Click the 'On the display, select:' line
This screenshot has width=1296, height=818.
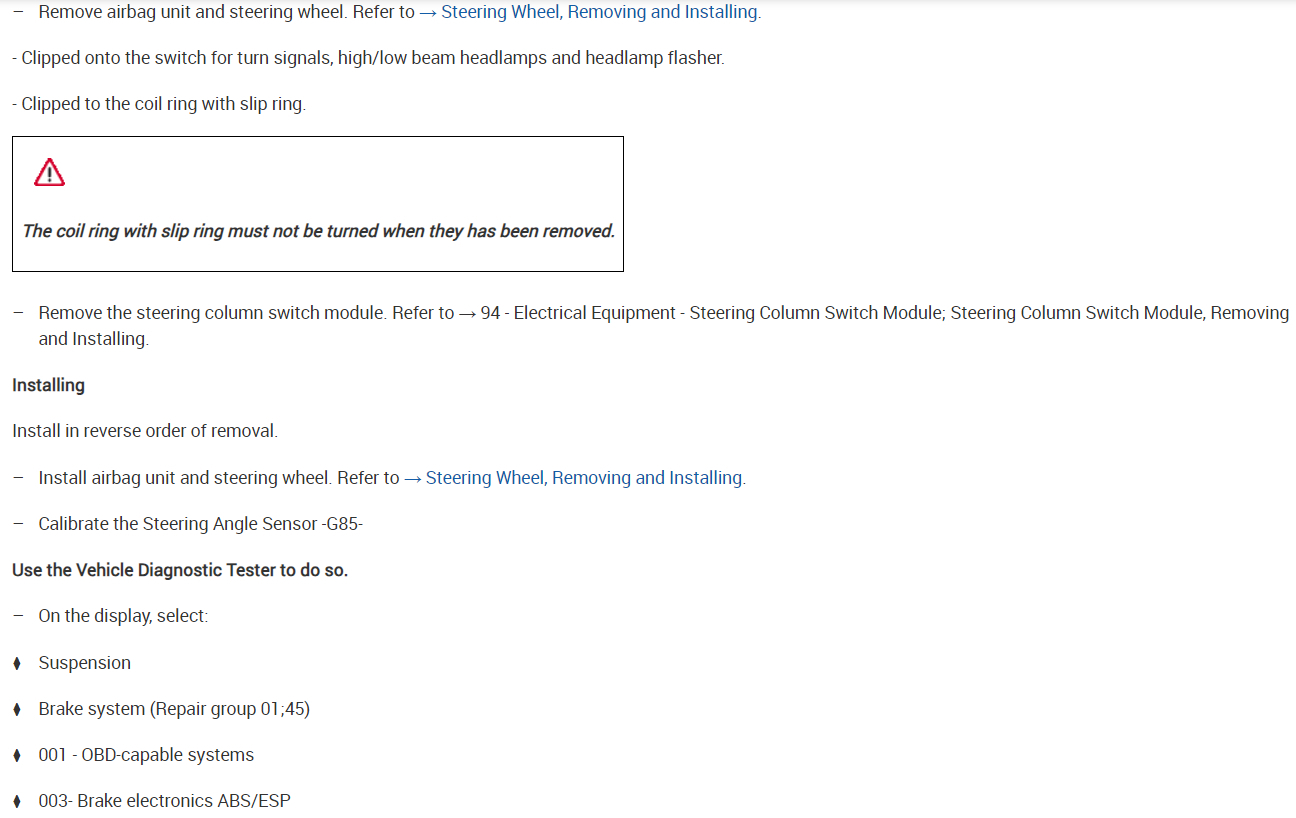click(123, 616)
